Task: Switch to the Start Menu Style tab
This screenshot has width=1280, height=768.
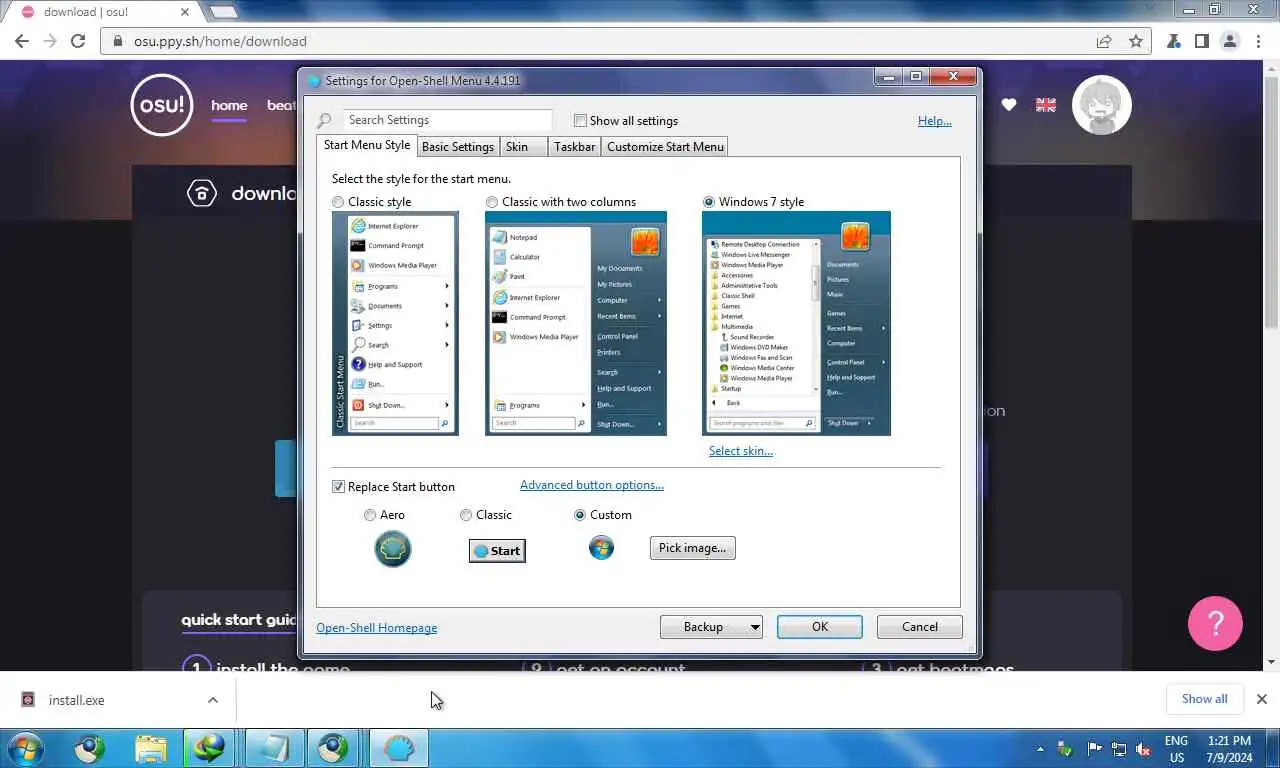Action: (367, 145)
